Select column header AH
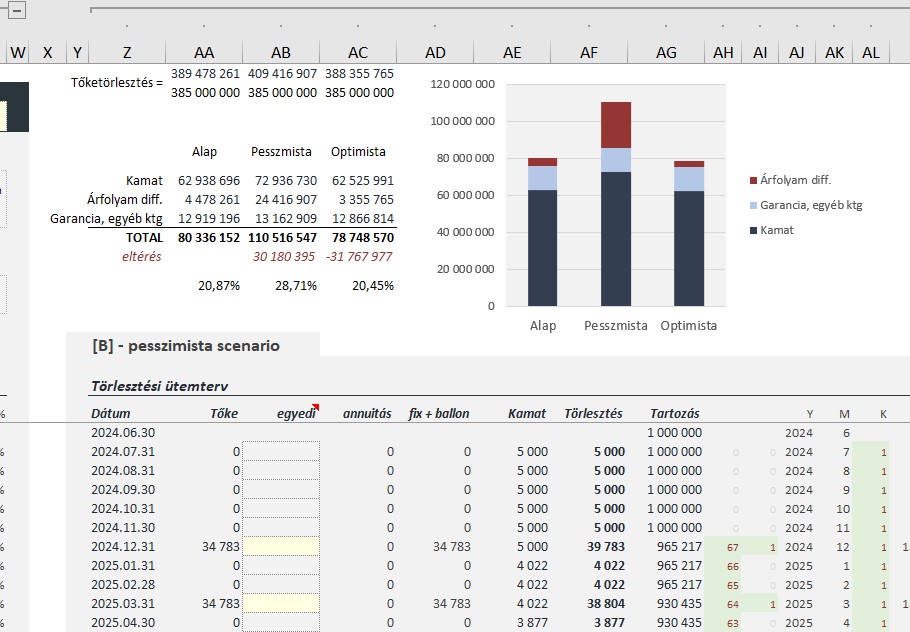Viewport: 910px width, 632px height. 723,52
